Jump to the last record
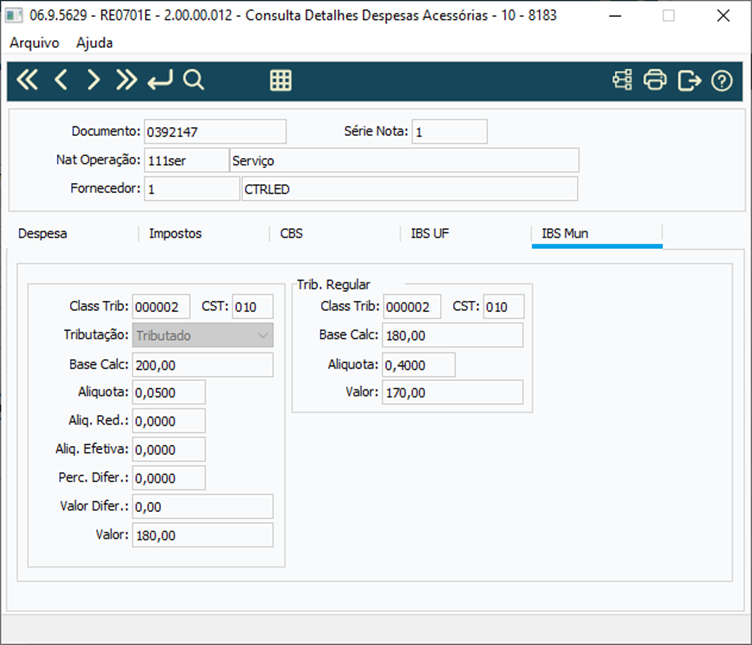This screenshot has height=645, width=752. [x=126, y=80]
